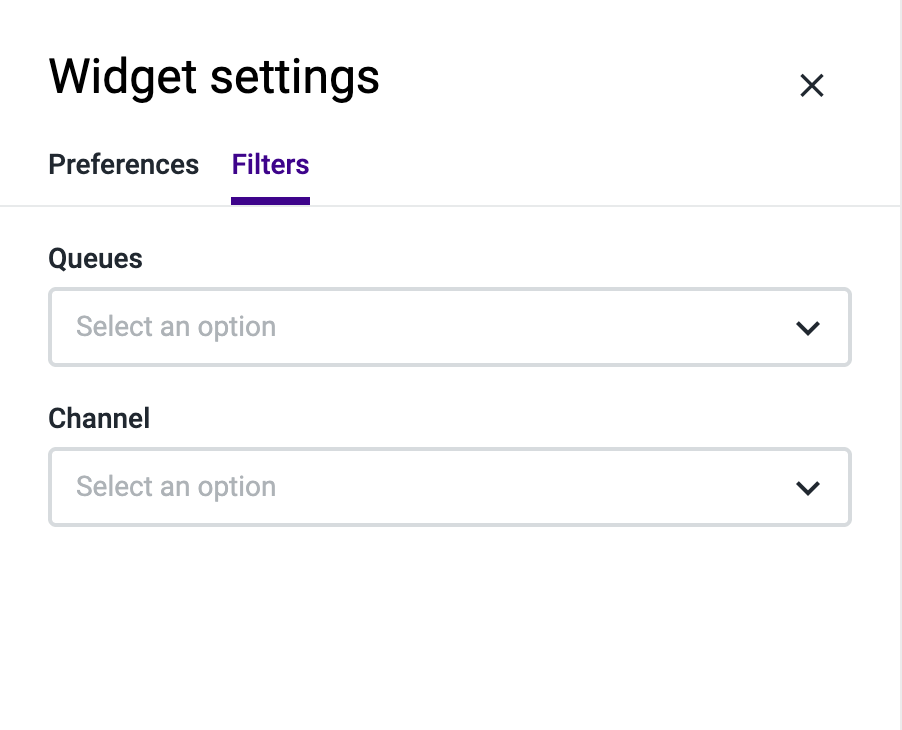Click the Queues label
The width and height of the screenshot is (902, 730).
coord(95,258)
